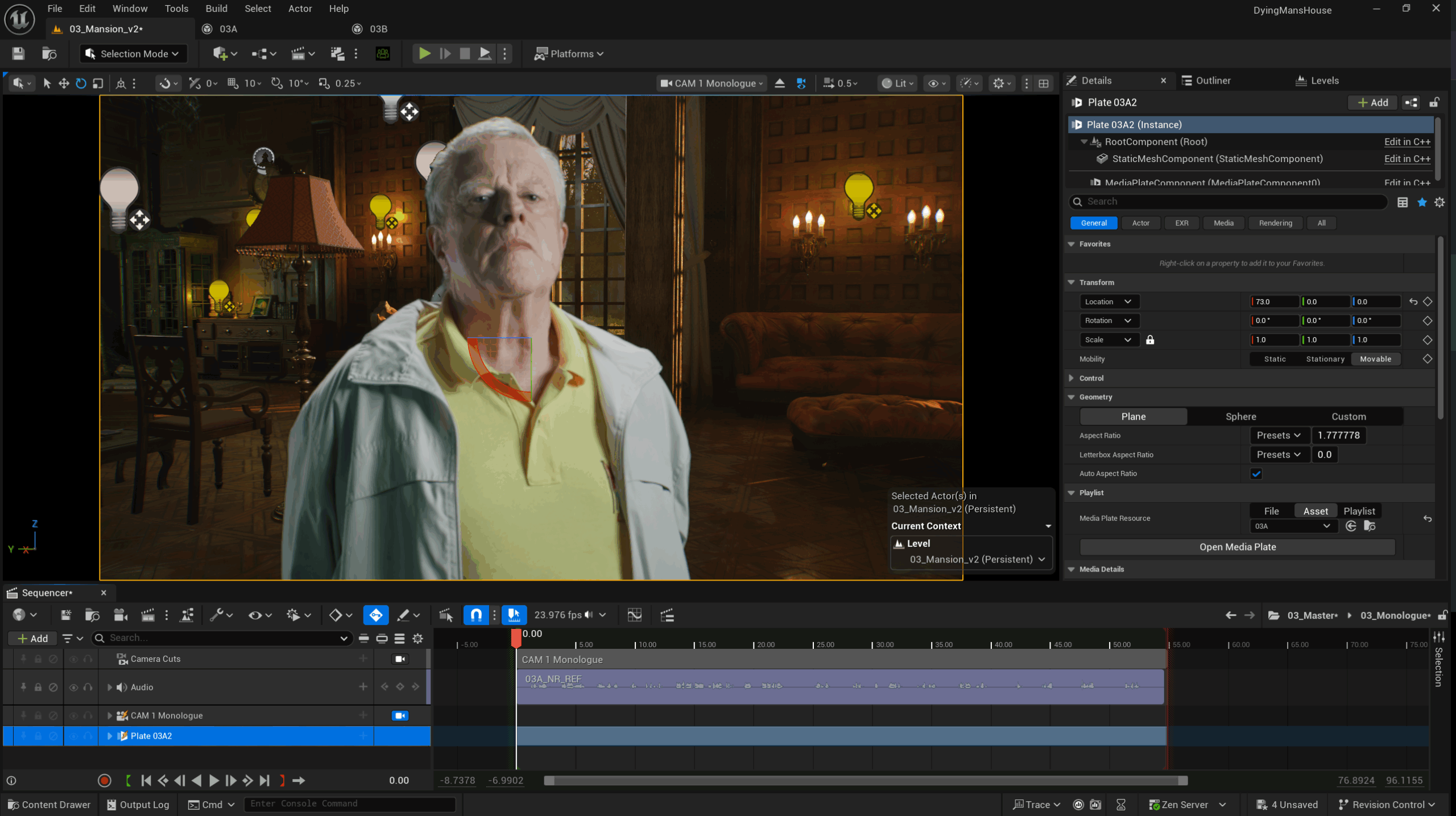This screenshot has height=816, width=1456.
Task: Switch Geometry type to Sphere
Action: point(1240,416)
